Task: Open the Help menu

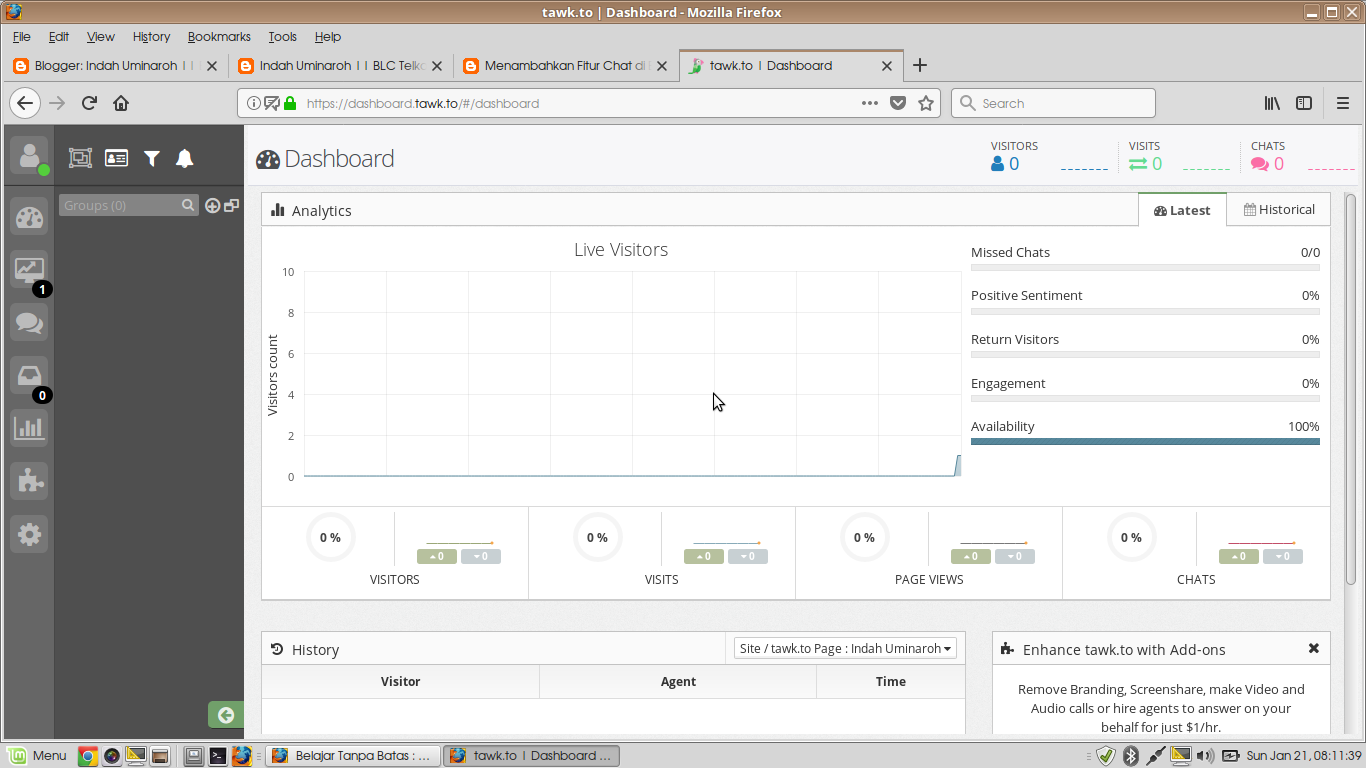Action: (x=328, y=37)
